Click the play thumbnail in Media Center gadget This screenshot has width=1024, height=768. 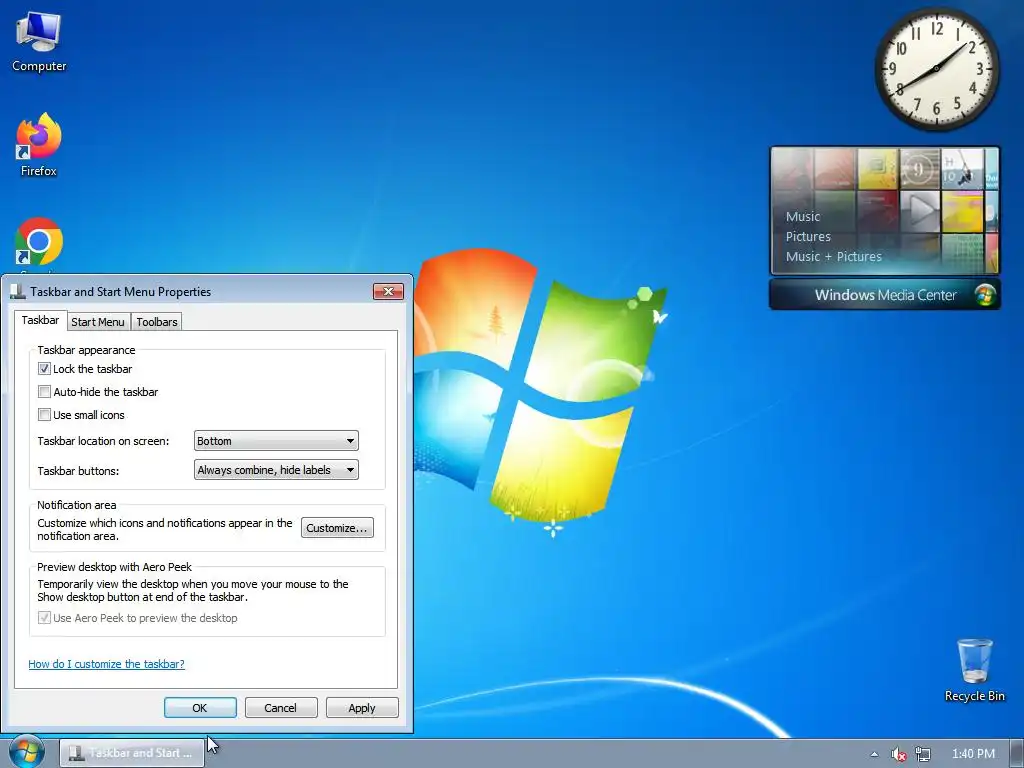coord(920,210)
